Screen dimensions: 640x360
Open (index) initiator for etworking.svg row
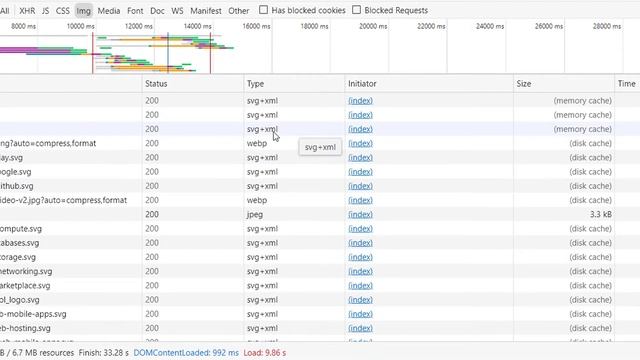coord(360,271)
